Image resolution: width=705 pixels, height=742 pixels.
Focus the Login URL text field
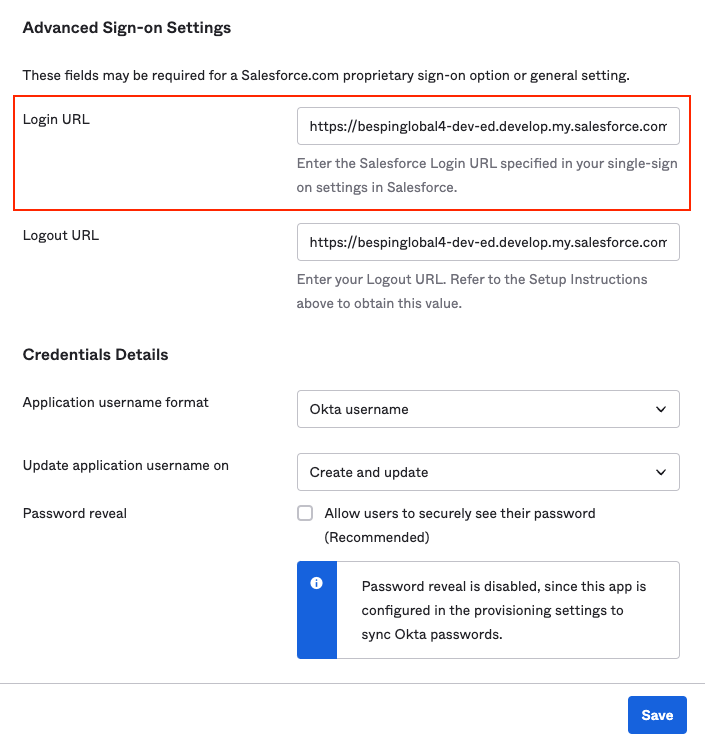488,127
